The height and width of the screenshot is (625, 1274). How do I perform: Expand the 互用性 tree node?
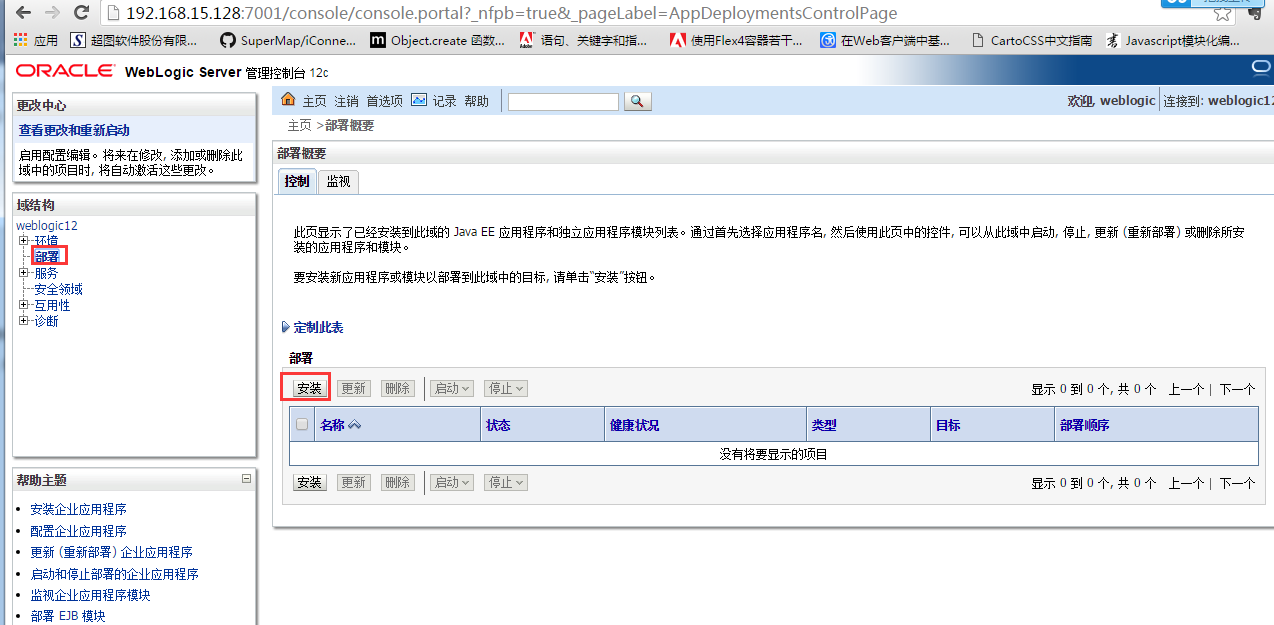pyautogui.click(x=24, y=305)
